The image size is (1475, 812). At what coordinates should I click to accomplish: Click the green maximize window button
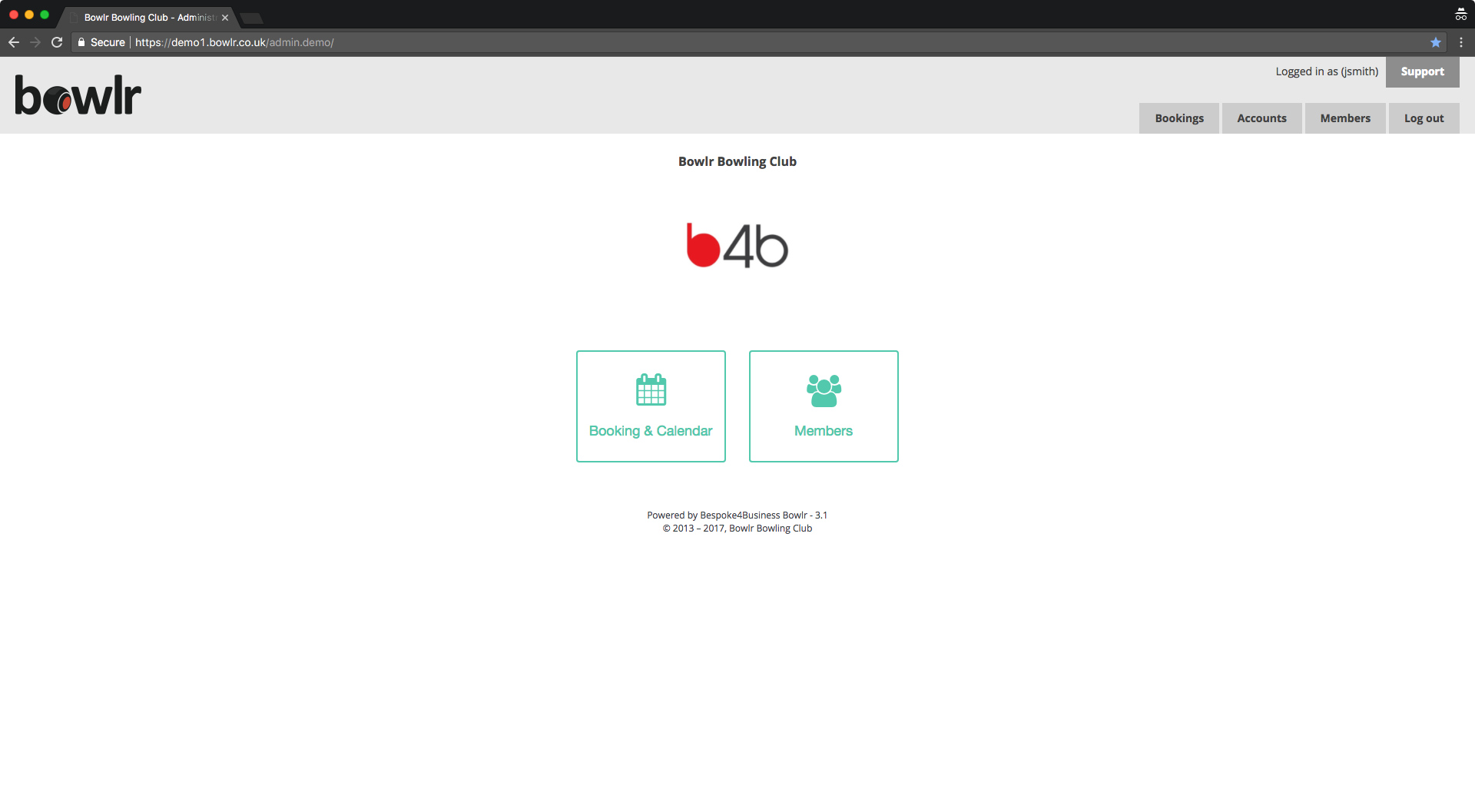point(45,15)
